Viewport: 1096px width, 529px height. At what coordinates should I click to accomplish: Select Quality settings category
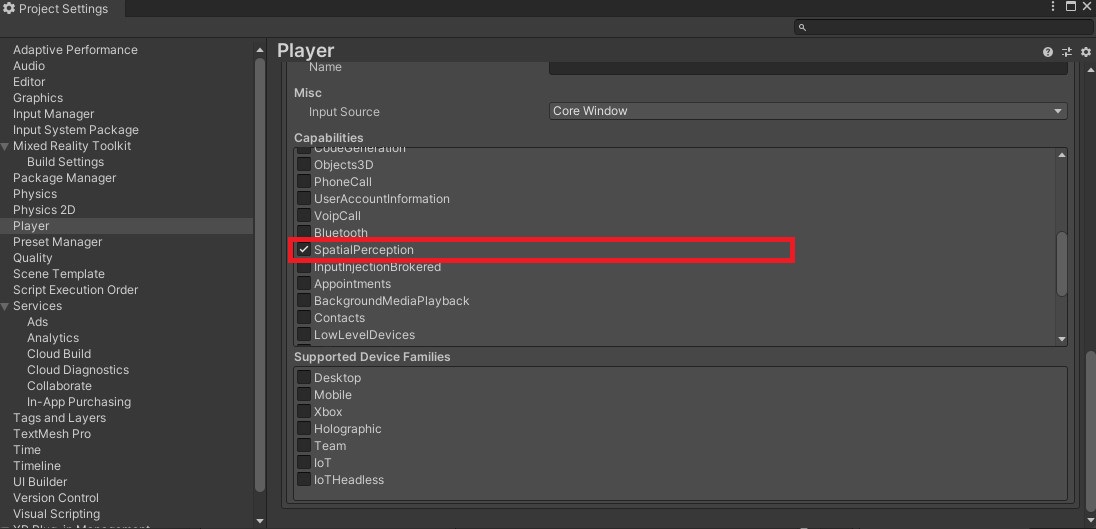click(33, 258)
